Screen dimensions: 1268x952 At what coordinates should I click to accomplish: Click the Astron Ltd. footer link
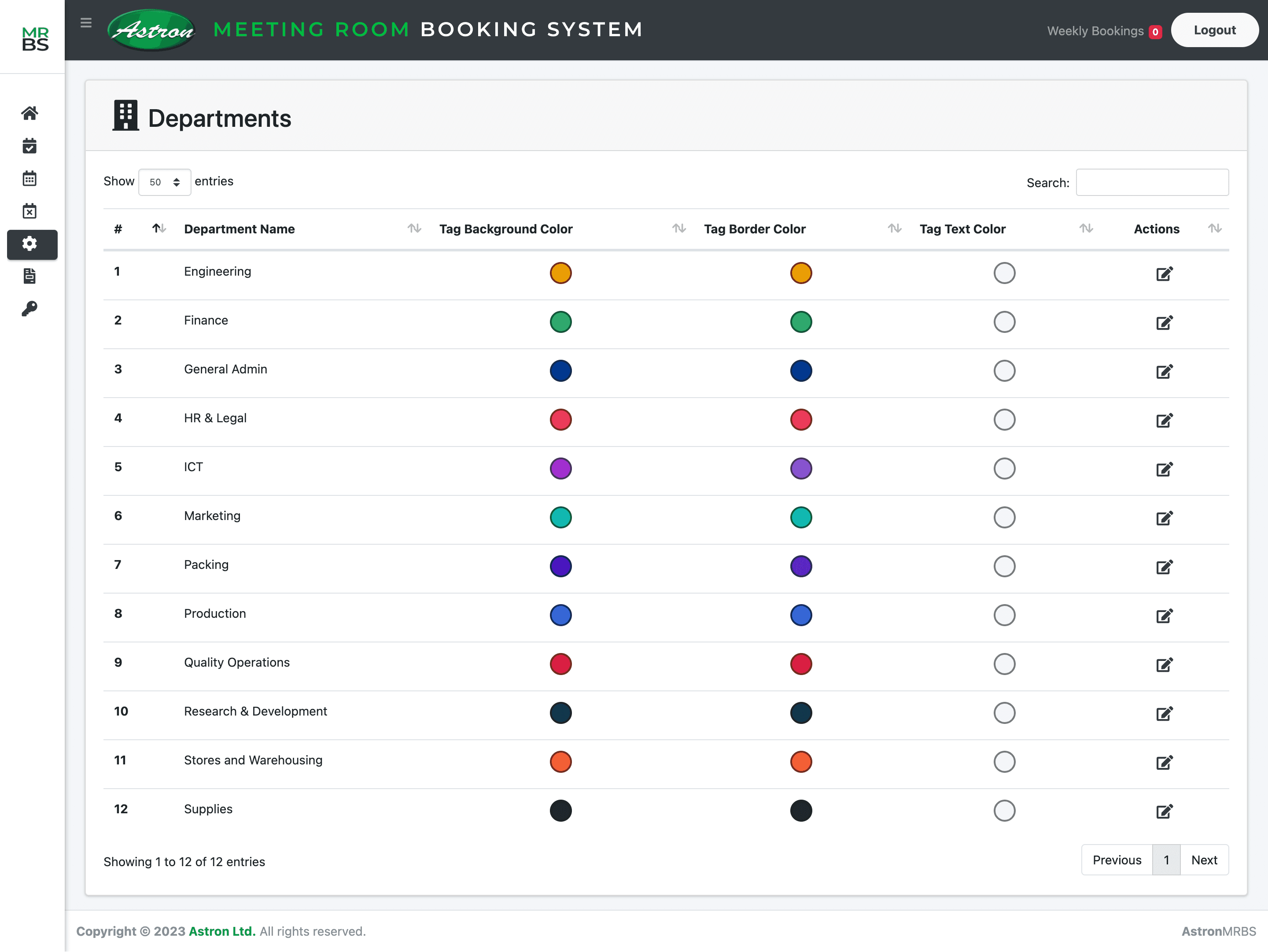coord(222,931)
